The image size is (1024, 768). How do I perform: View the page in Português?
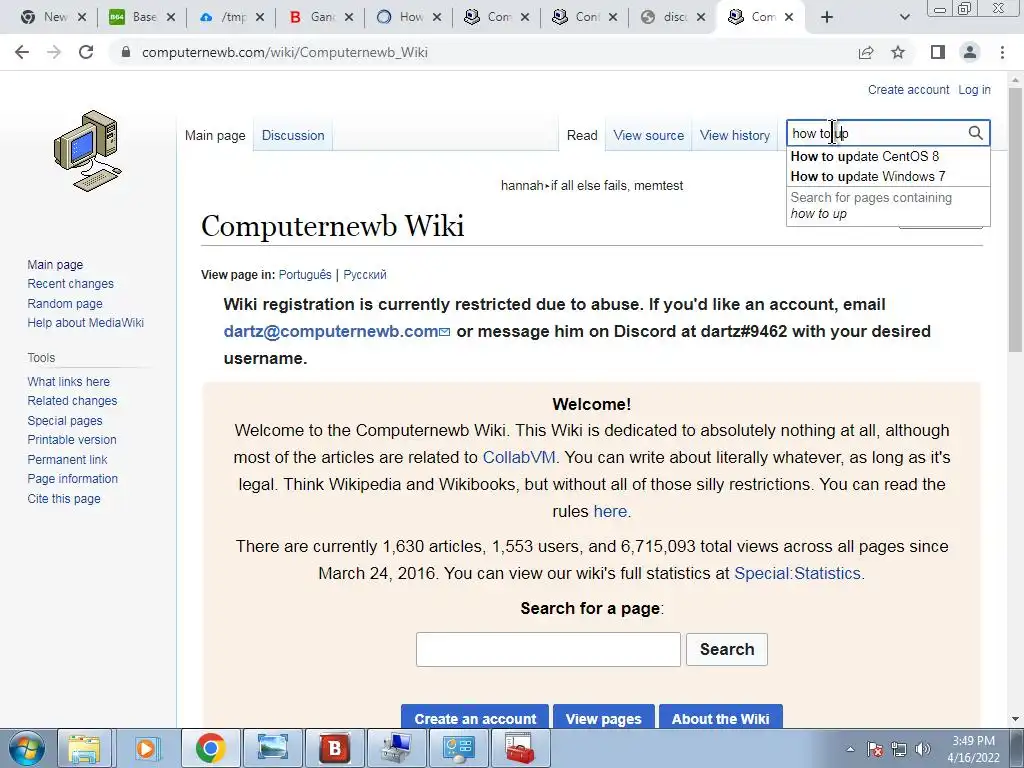point(305,274)
